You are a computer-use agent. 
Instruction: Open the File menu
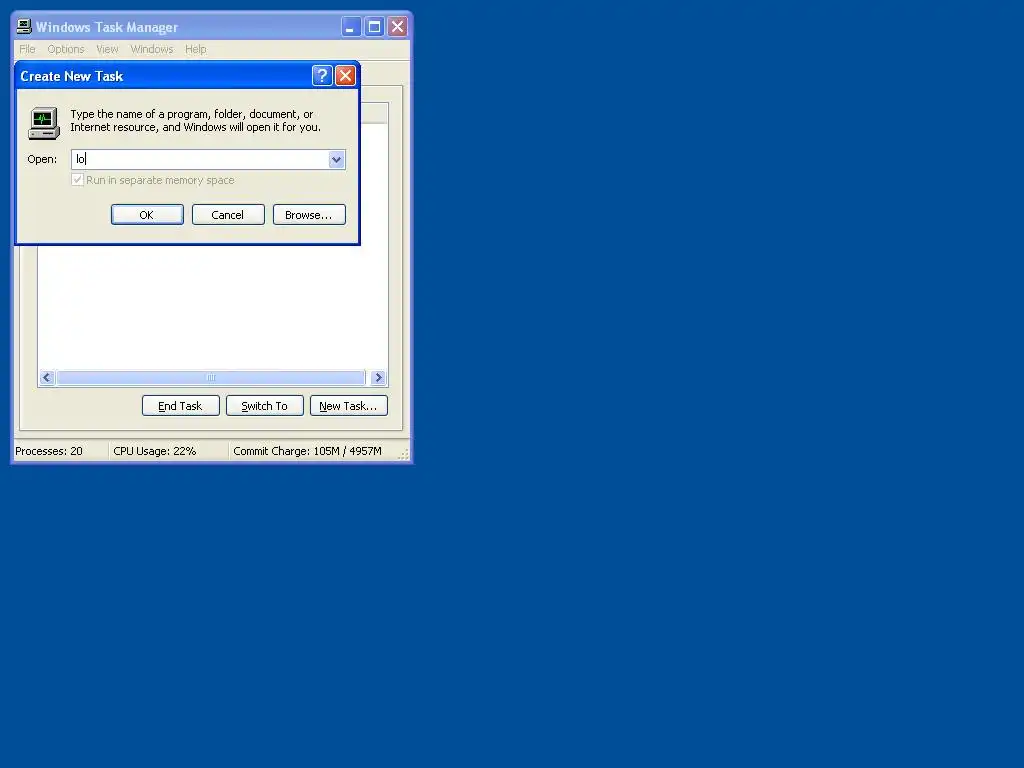[27, 49]
